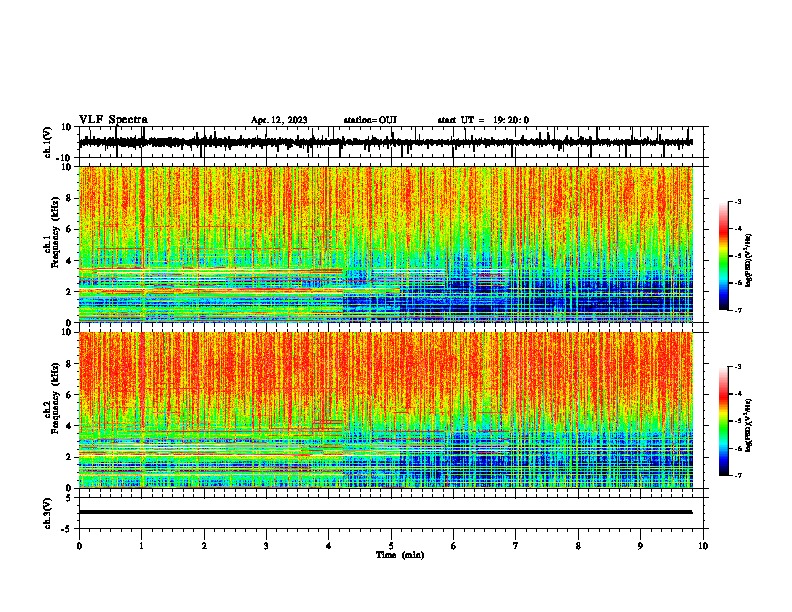Click the ch.1 spectrogram color scale bar

724,255
